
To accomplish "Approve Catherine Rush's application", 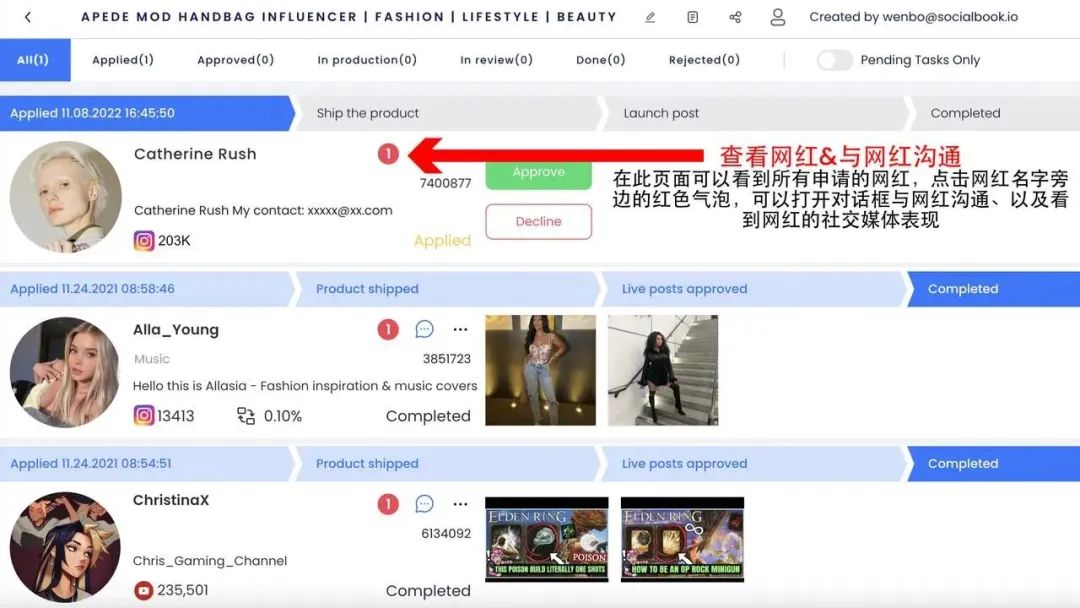I will (538, 173).
